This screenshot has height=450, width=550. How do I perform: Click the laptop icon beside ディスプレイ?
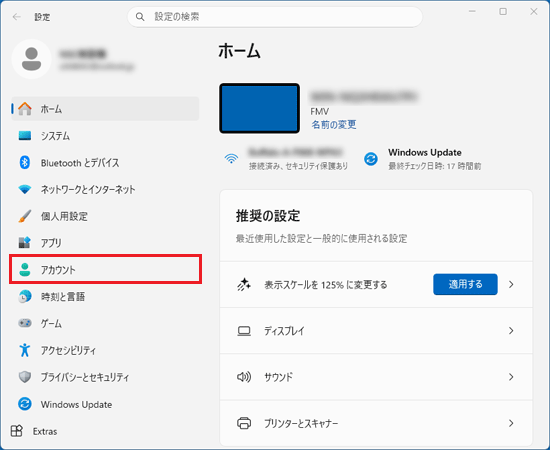point(244,331)
